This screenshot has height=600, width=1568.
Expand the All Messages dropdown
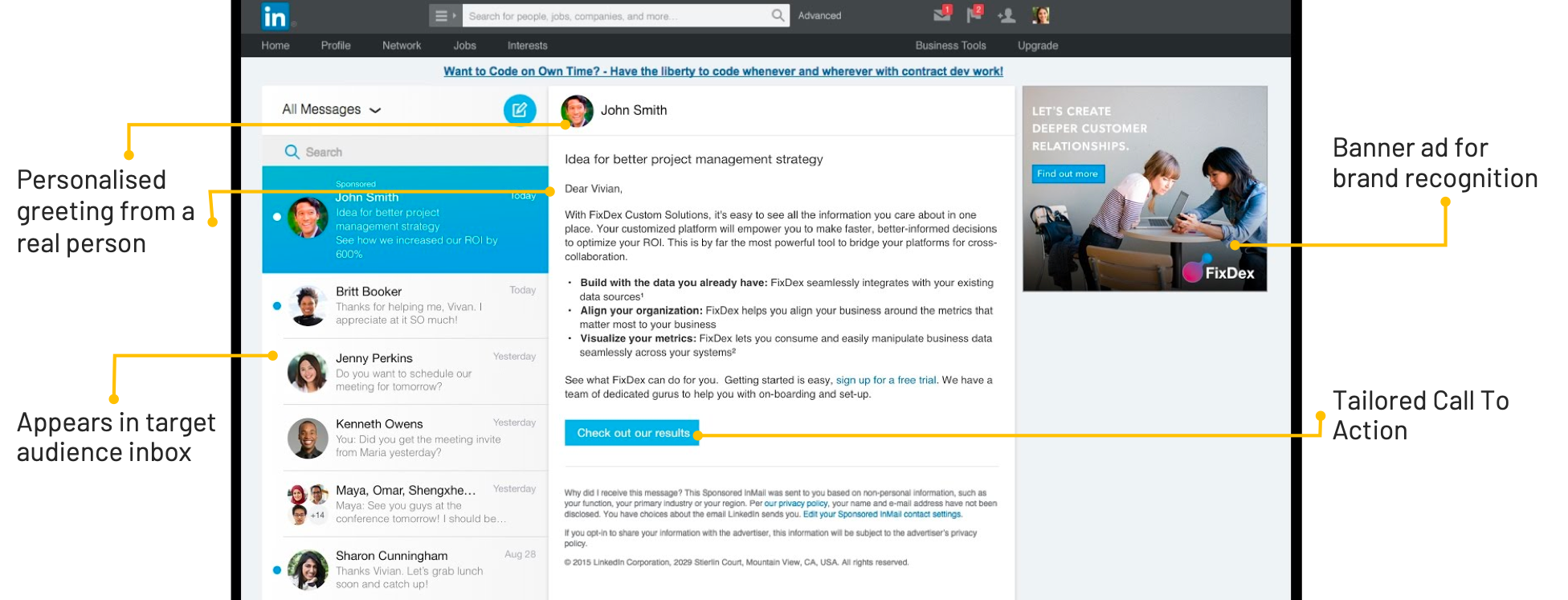pos(331,109)
